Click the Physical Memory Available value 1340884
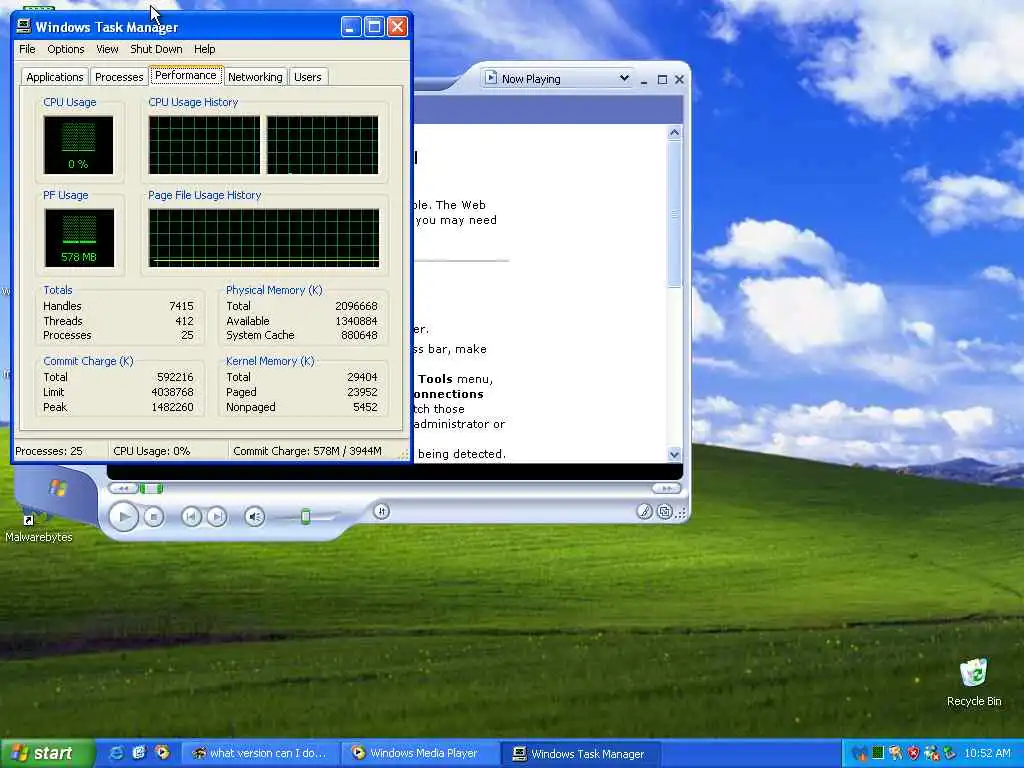This screenshot has width=1024, height=768. [356, 321]
